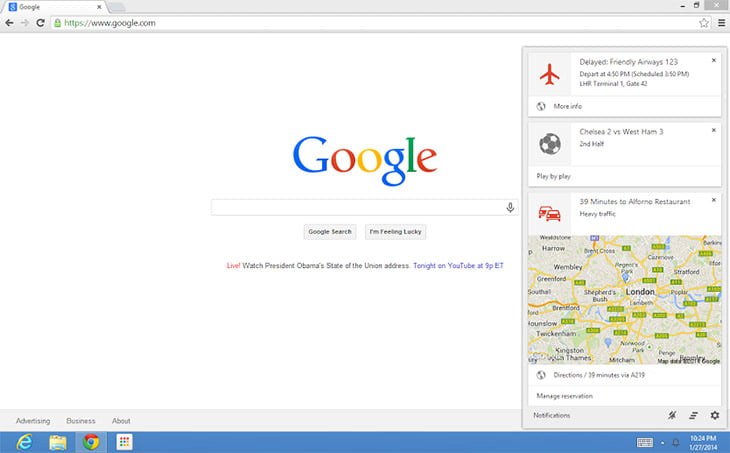The width and height of the screenshot is (730, 453).
Task: Open Internet Explorer from the taskbar
Action: point(24,442)
